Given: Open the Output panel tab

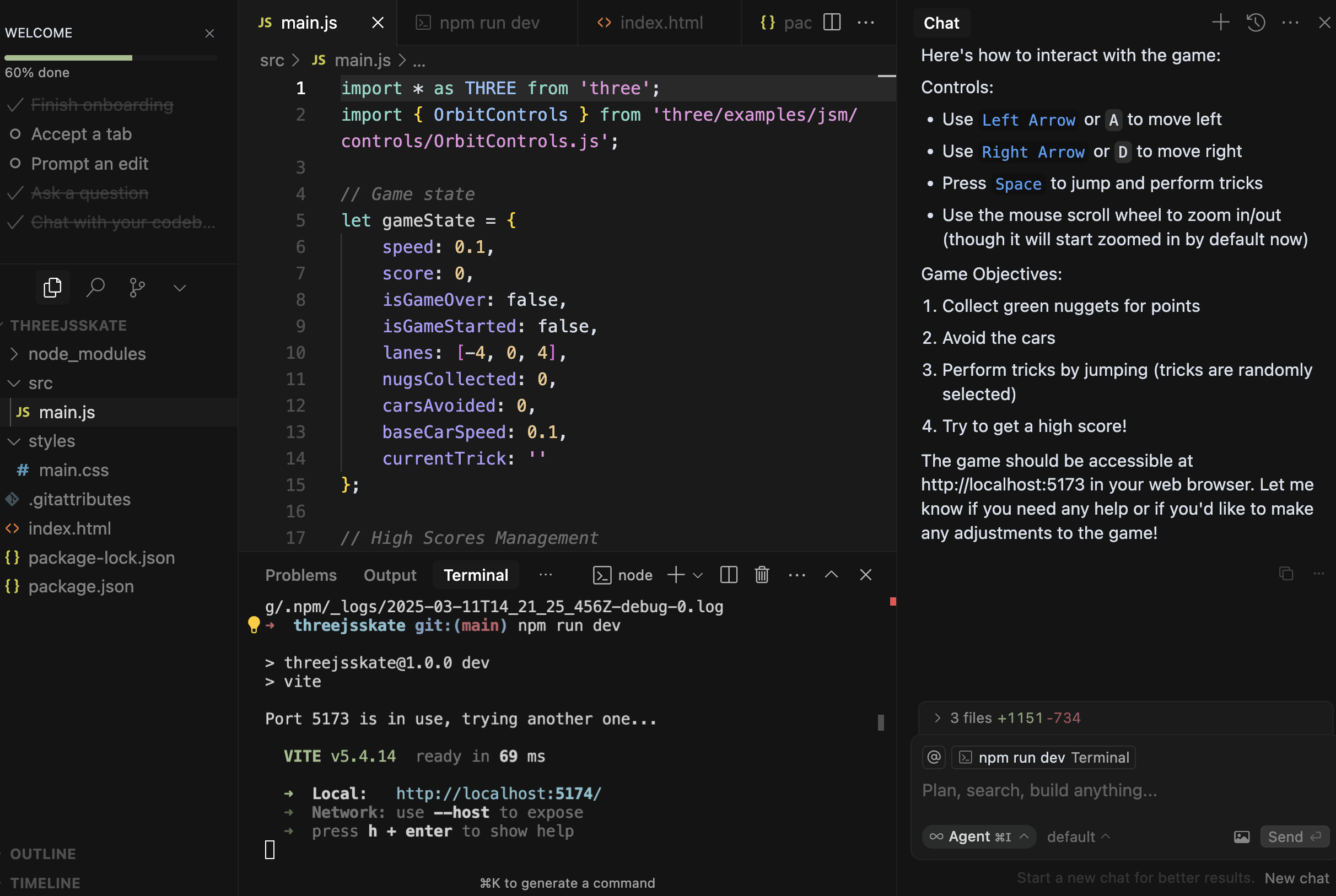Looking at the screenshot, I should point(390,575).
